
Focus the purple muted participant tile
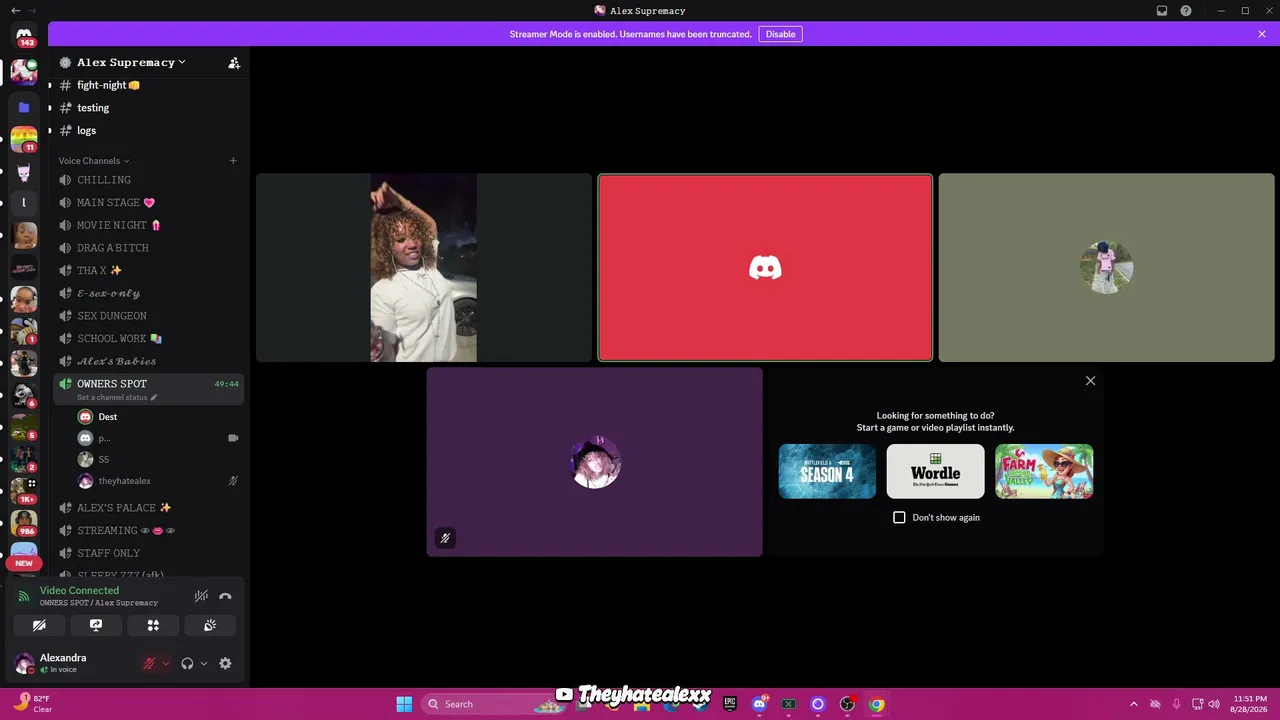[594, 462]
